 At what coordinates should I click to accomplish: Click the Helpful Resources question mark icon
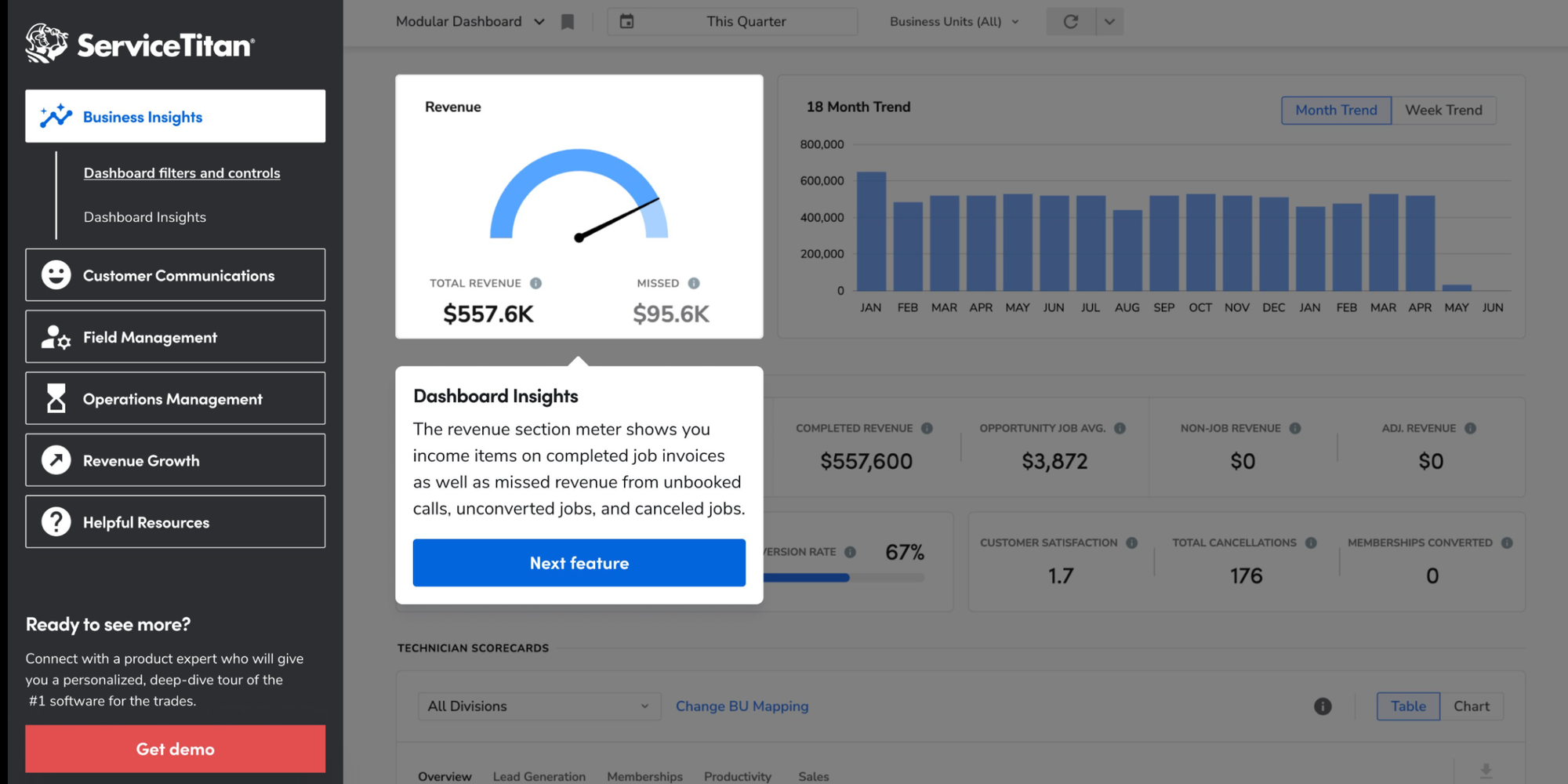[56, 521]
